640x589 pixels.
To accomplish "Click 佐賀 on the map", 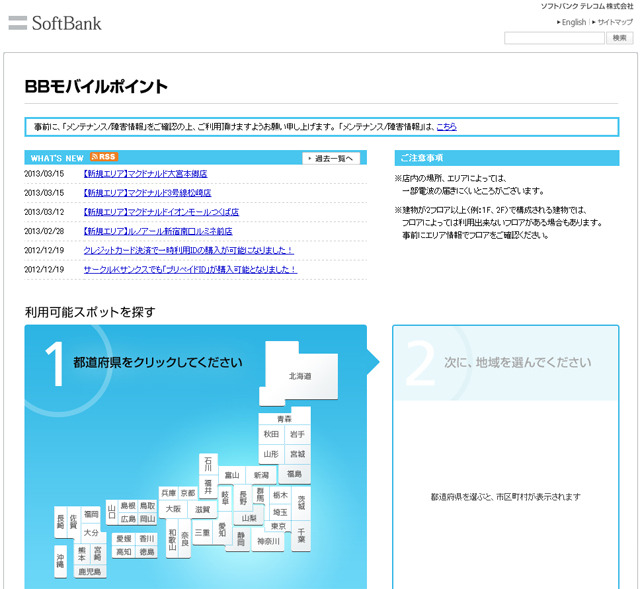I will (x=73, y=522).
